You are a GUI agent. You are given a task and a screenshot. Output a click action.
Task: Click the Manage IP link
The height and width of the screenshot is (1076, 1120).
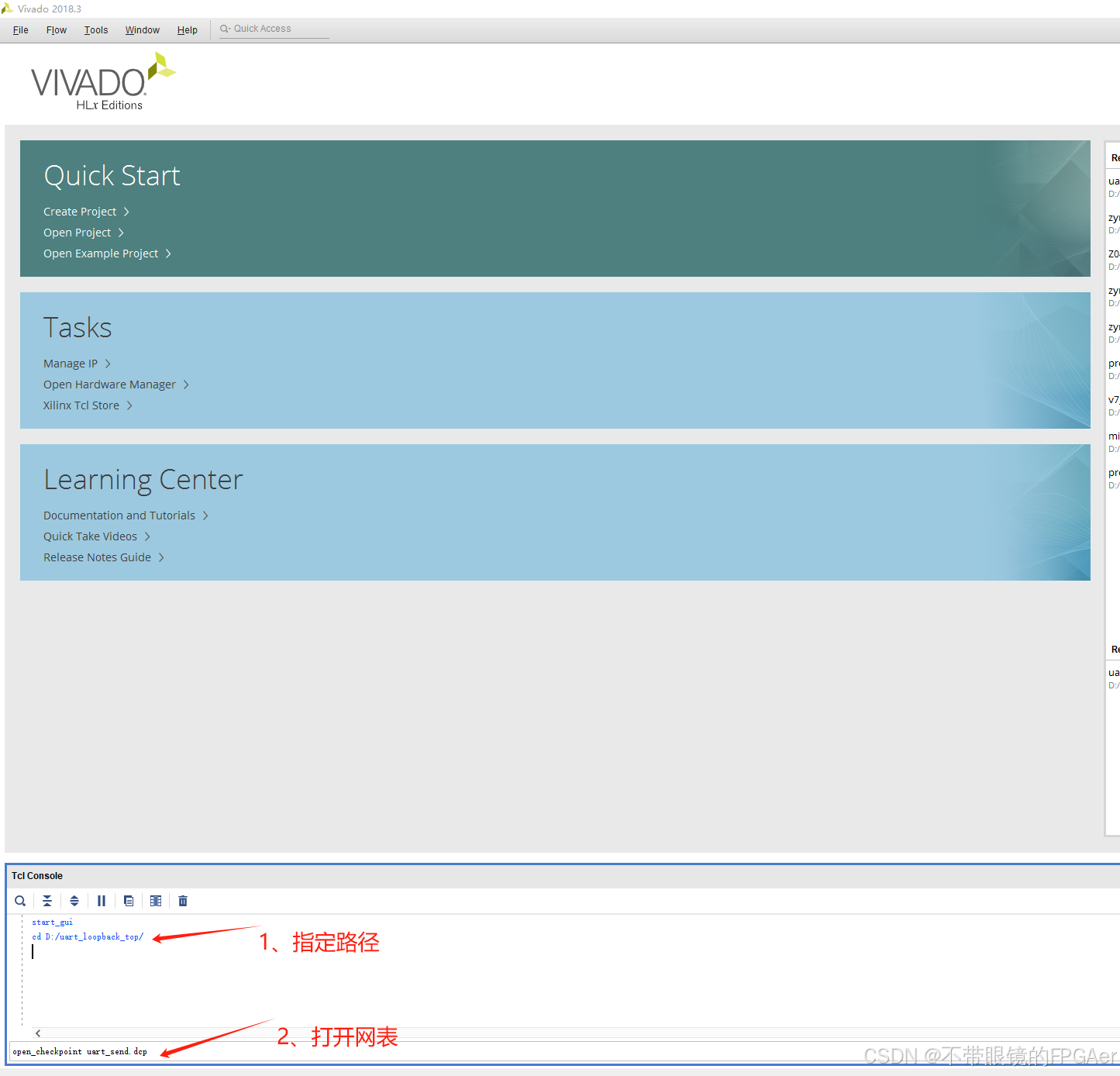point(71,364)
